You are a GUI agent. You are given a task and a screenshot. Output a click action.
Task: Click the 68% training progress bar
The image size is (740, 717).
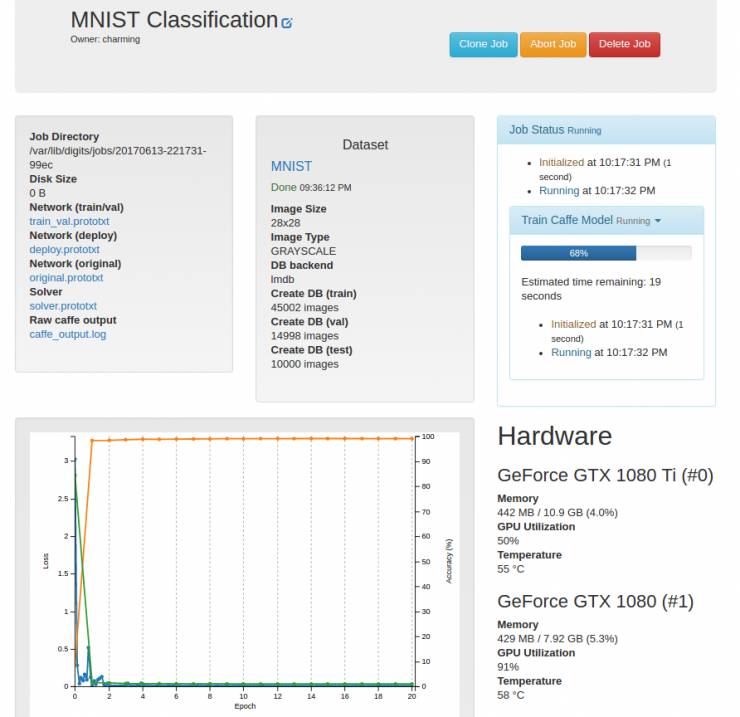pos(606,253)
